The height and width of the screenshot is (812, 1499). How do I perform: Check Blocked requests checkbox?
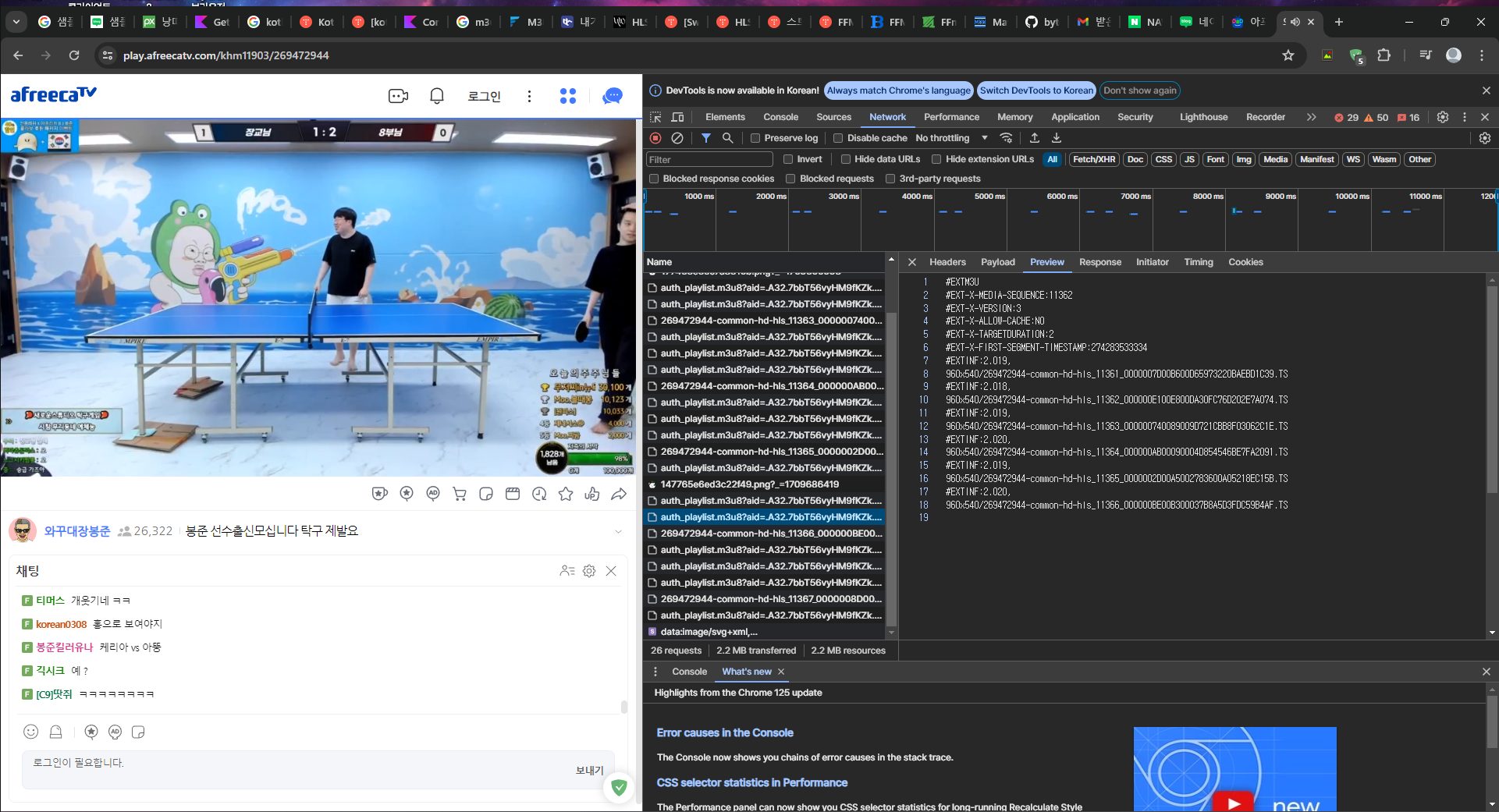[790, 179]
